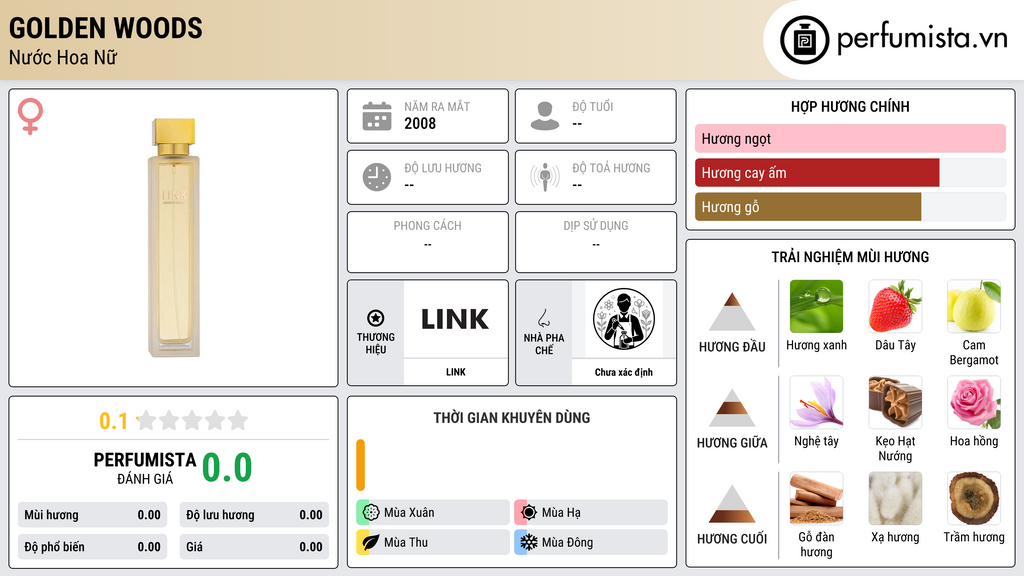Image resolution: width=1024 pixels, height=576 pixels.
Task: Click the Mùa Hạ season label
Action: [x=561, y=513]
